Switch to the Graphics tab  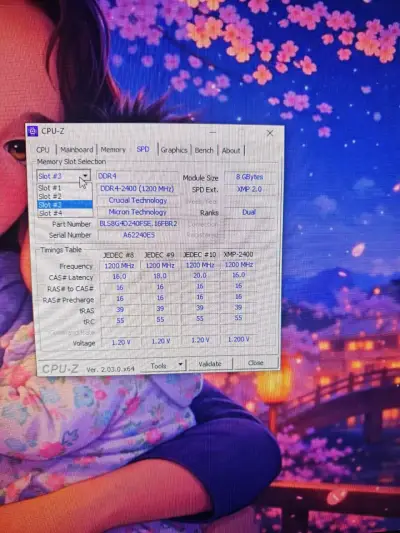174,150
